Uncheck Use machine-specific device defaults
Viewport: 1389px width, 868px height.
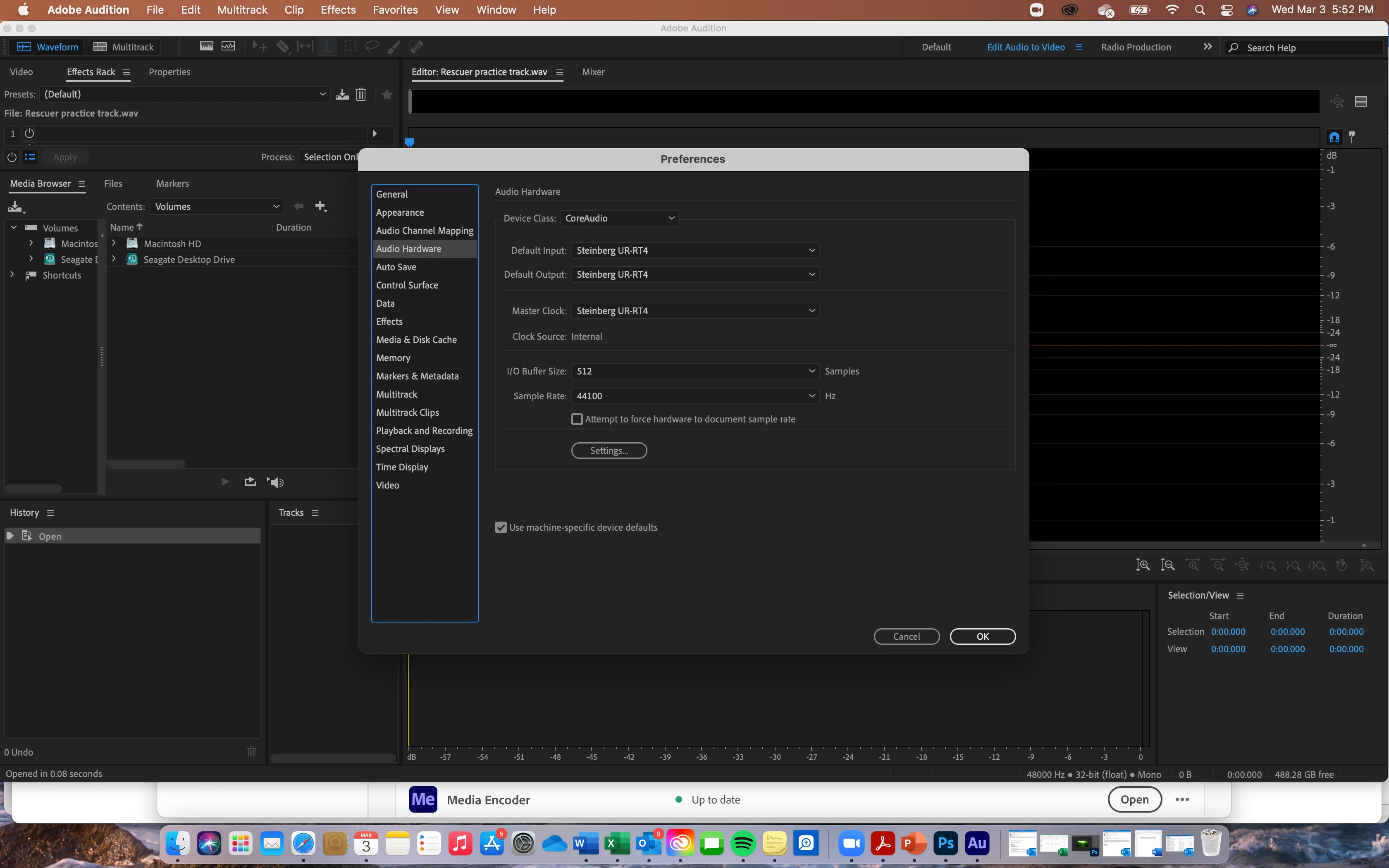coord(501,527)
